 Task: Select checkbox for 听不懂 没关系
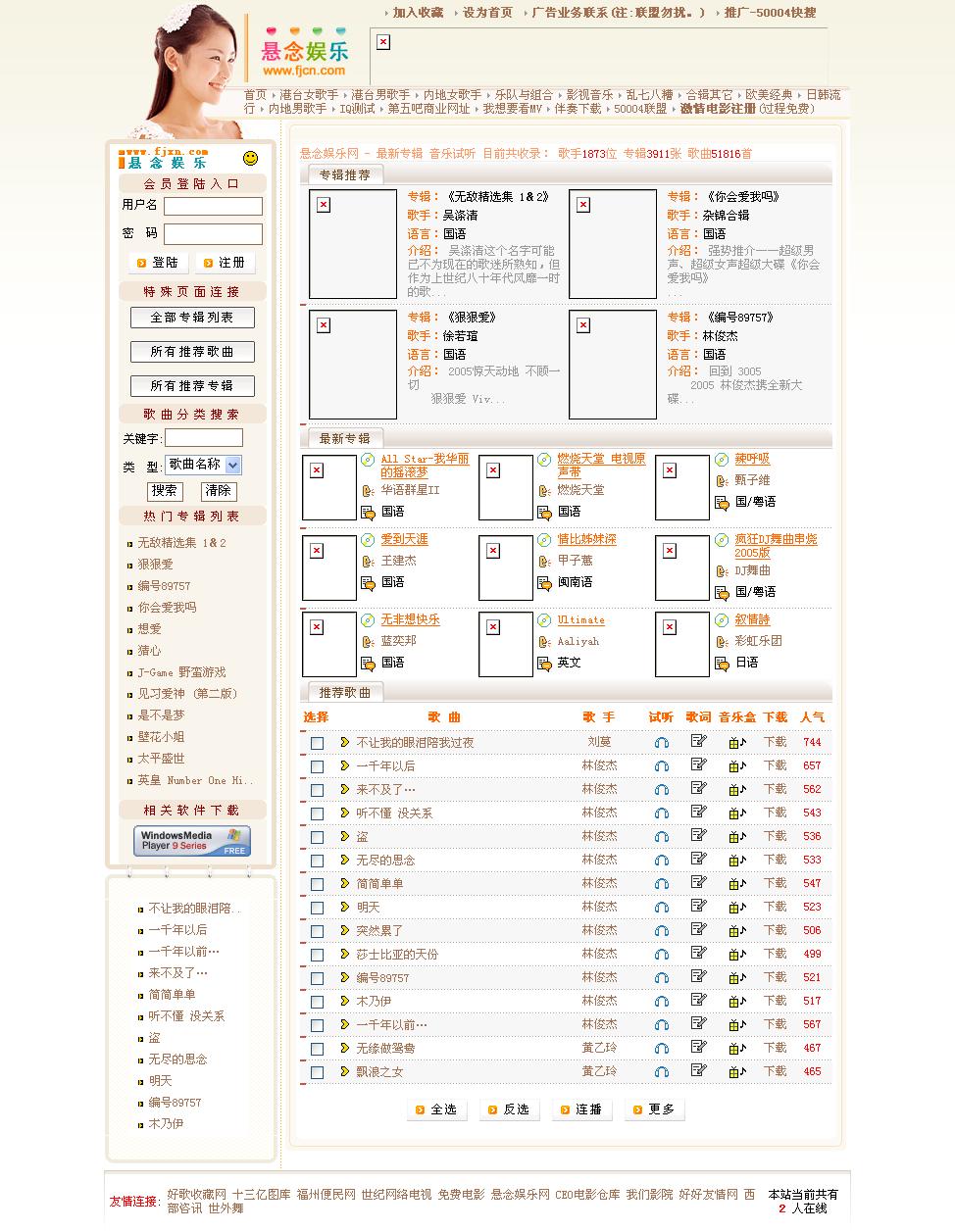pyautogui.click(x=317, y=813)
